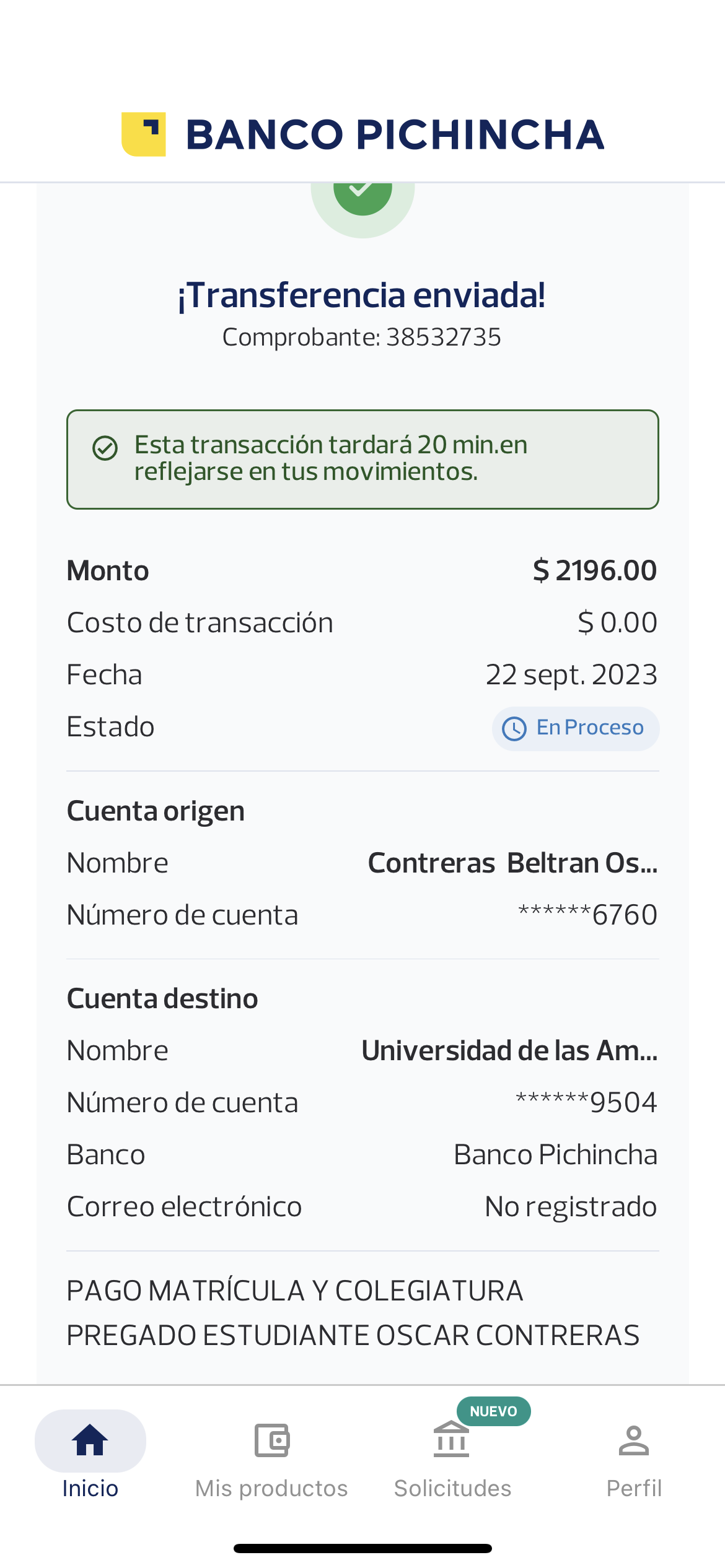
Task: Tap the comprobante number 38532735
Action: 443,338
